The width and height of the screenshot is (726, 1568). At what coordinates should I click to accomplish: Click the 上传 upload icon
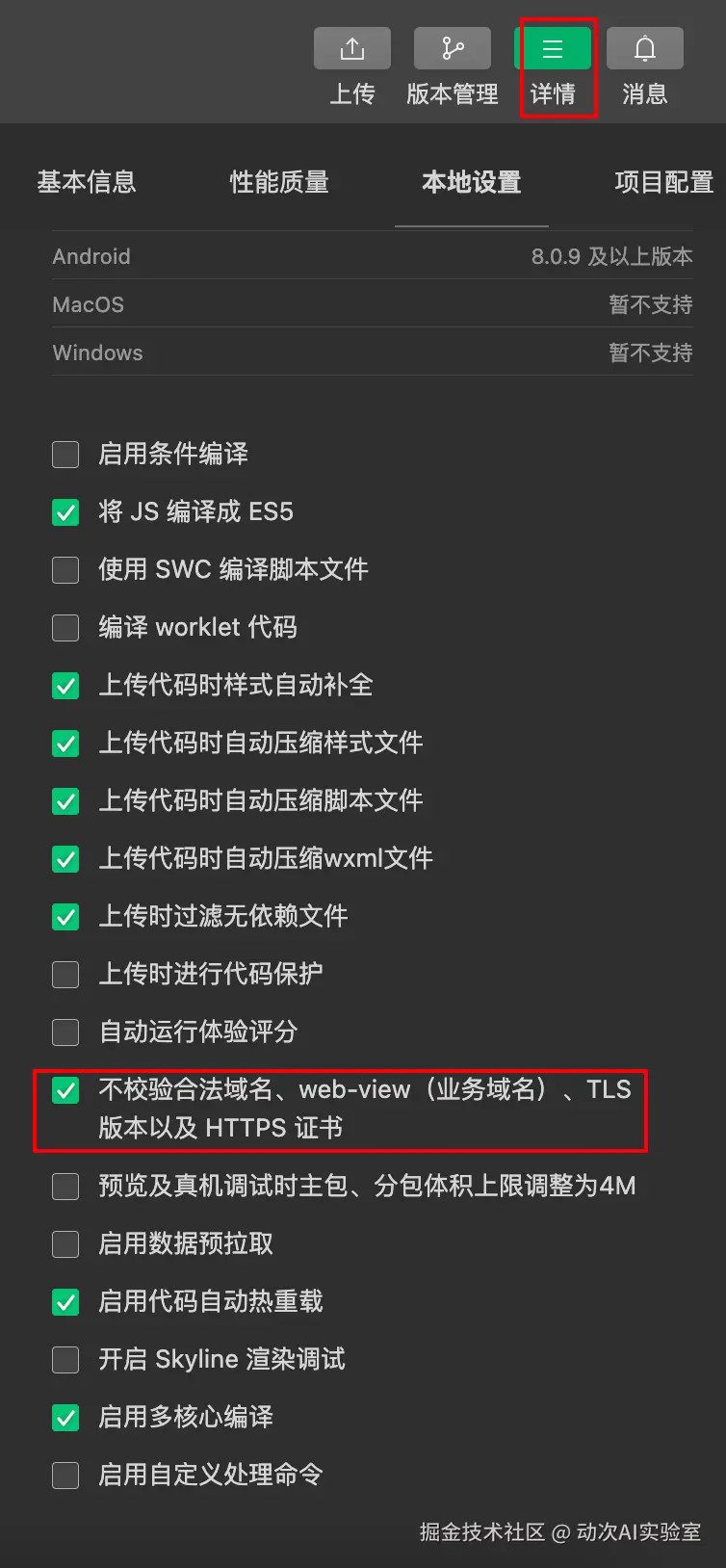click(x=352, y=48)
